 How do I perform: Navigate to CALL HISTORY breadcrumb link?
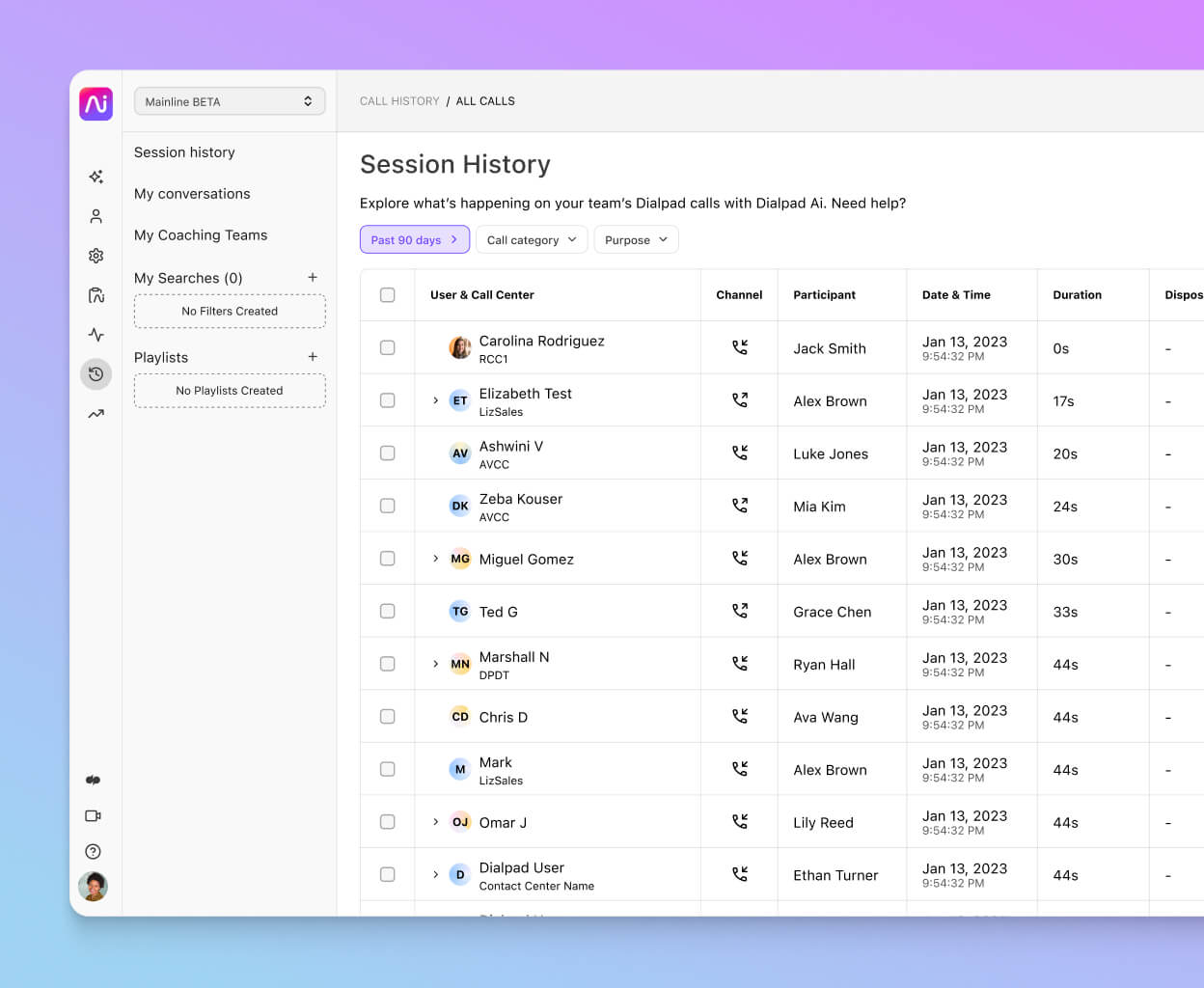point(399,100)
